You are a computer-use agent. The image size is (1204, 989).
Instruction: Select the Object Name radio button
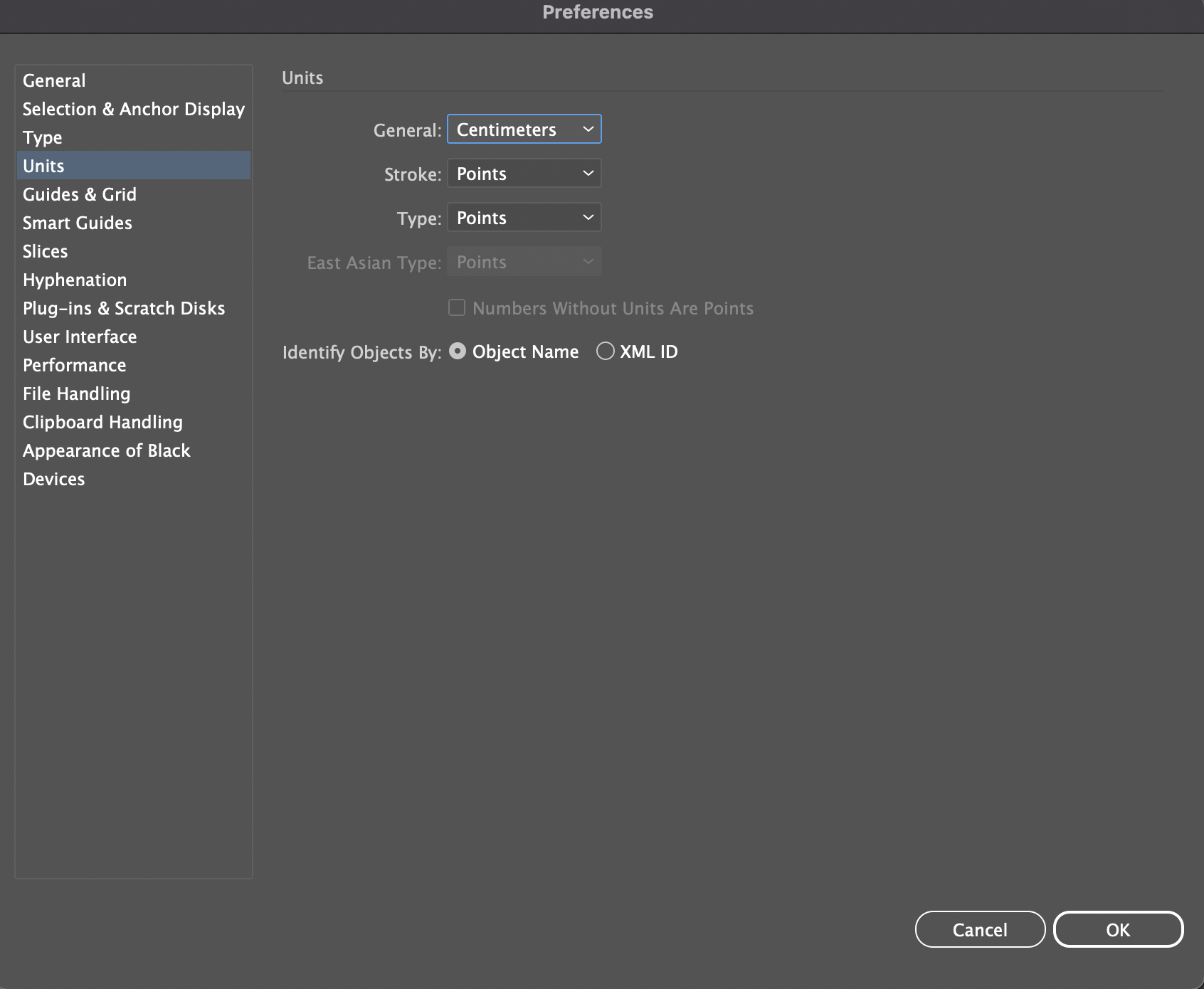click(458, 351)
